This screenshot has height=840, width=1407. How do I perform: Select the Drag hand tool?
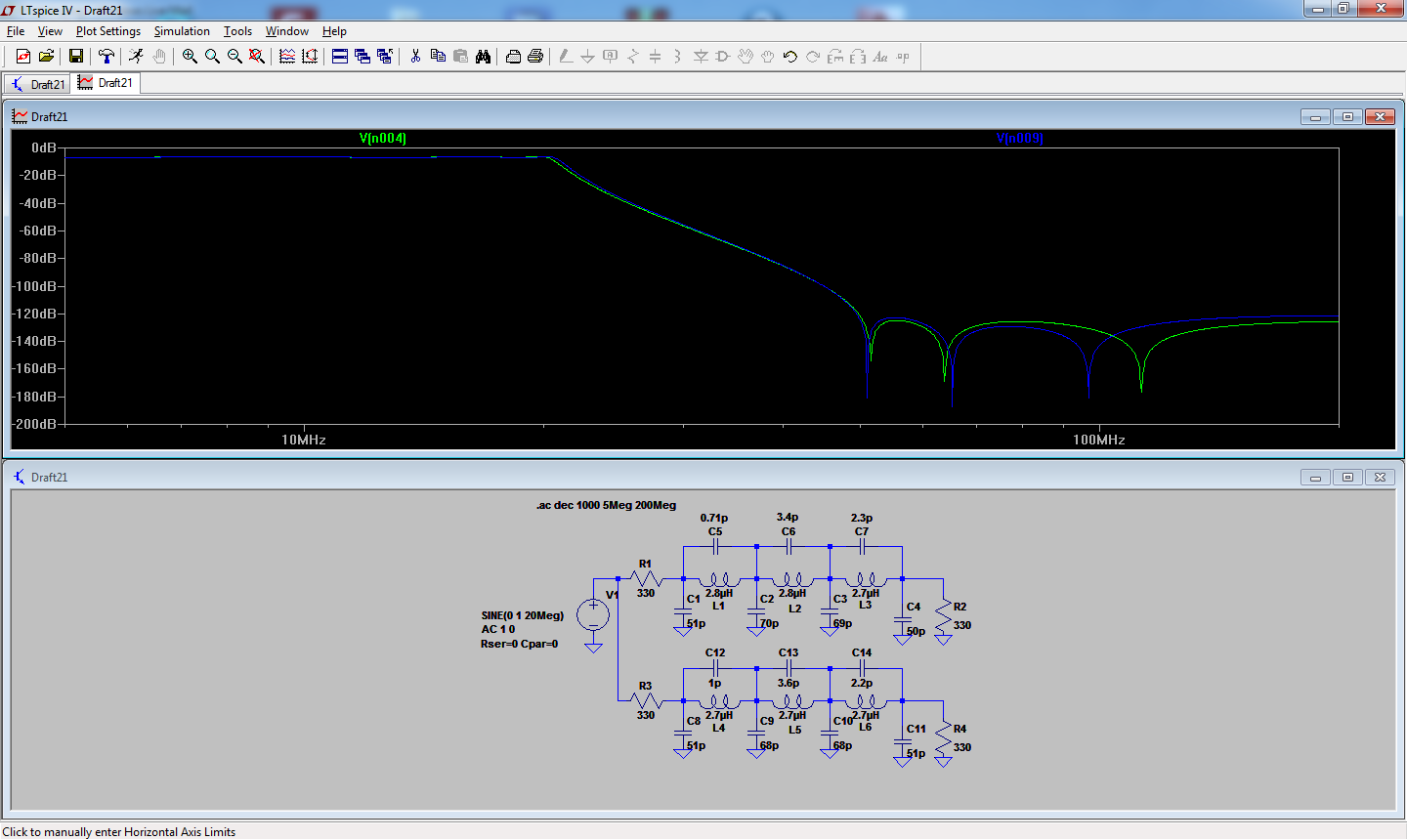coord(768,57)
